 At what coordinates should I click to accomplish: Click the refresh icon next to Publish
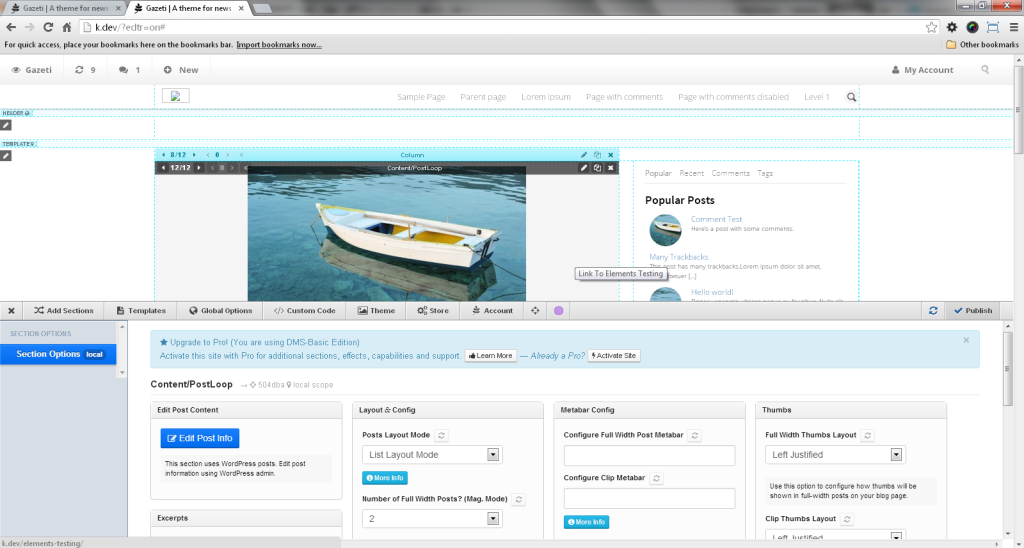click(933, 311)
